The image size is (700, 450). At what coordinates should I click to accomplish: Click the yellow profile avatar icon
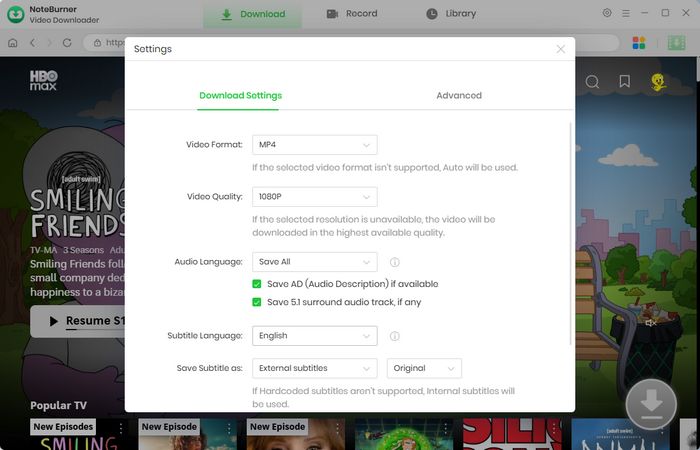(x=658, y=82)
